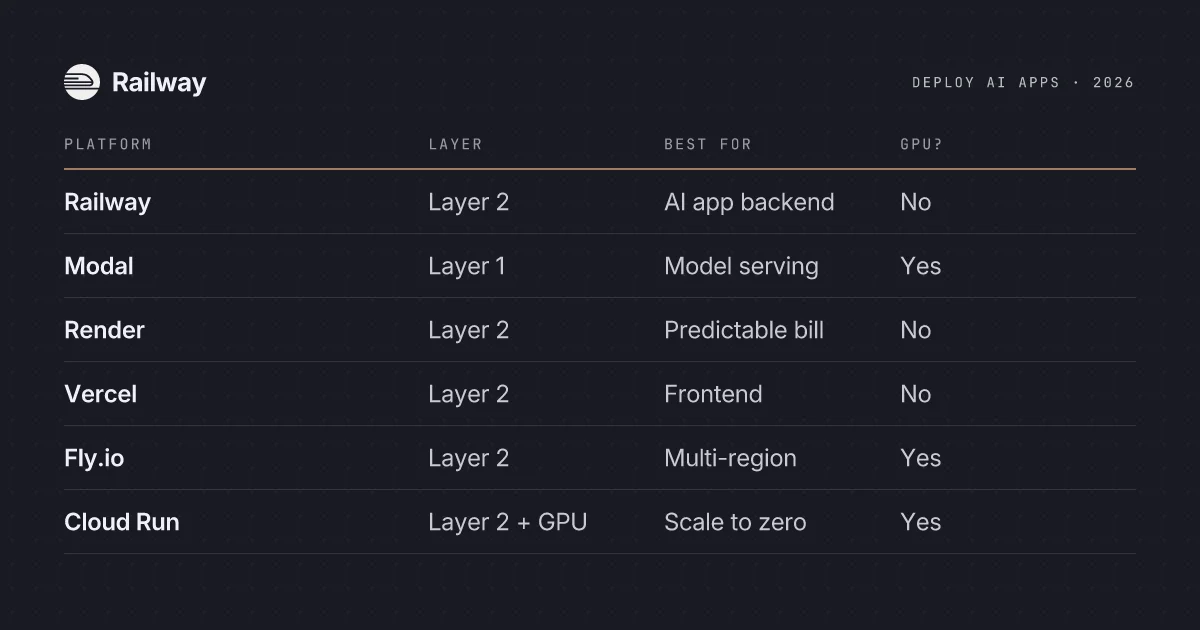
Task: Click the GPU 'Yes' in Modal row
Action: [921, 266]
